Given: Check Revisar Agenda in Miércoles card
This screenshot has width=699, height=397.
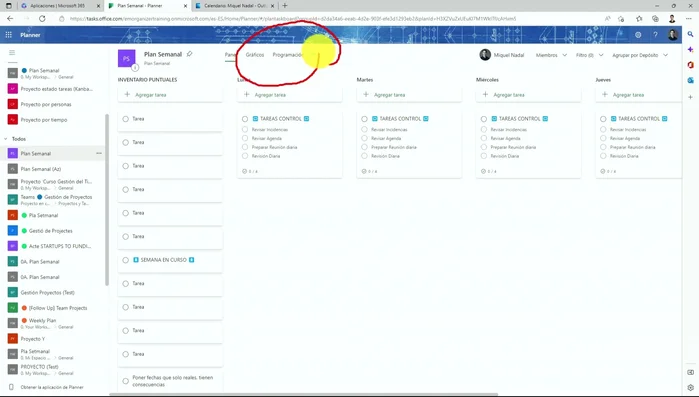Looking at the screenshot, I should click(x=484, y=138).
